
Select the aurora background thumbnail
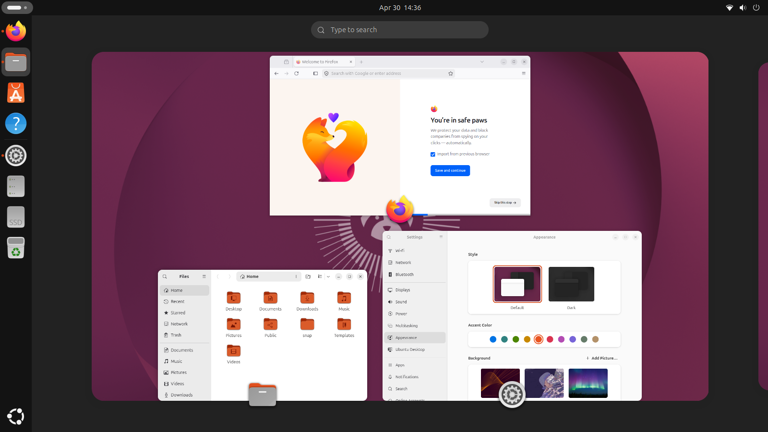click(588, 383)
